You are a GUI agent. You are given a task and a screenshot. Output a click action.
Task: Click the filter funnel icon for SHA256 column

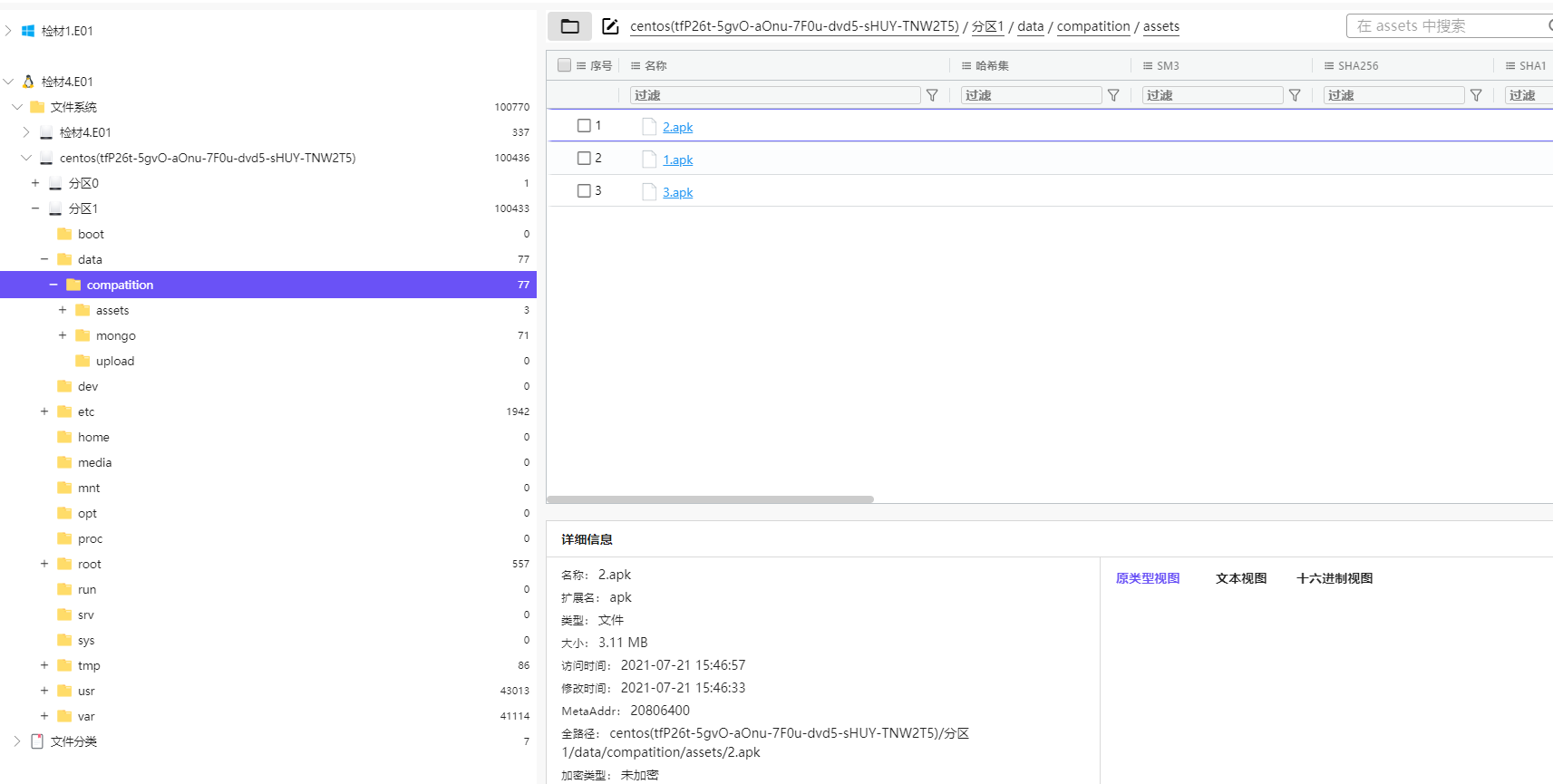pos(1476,95)
